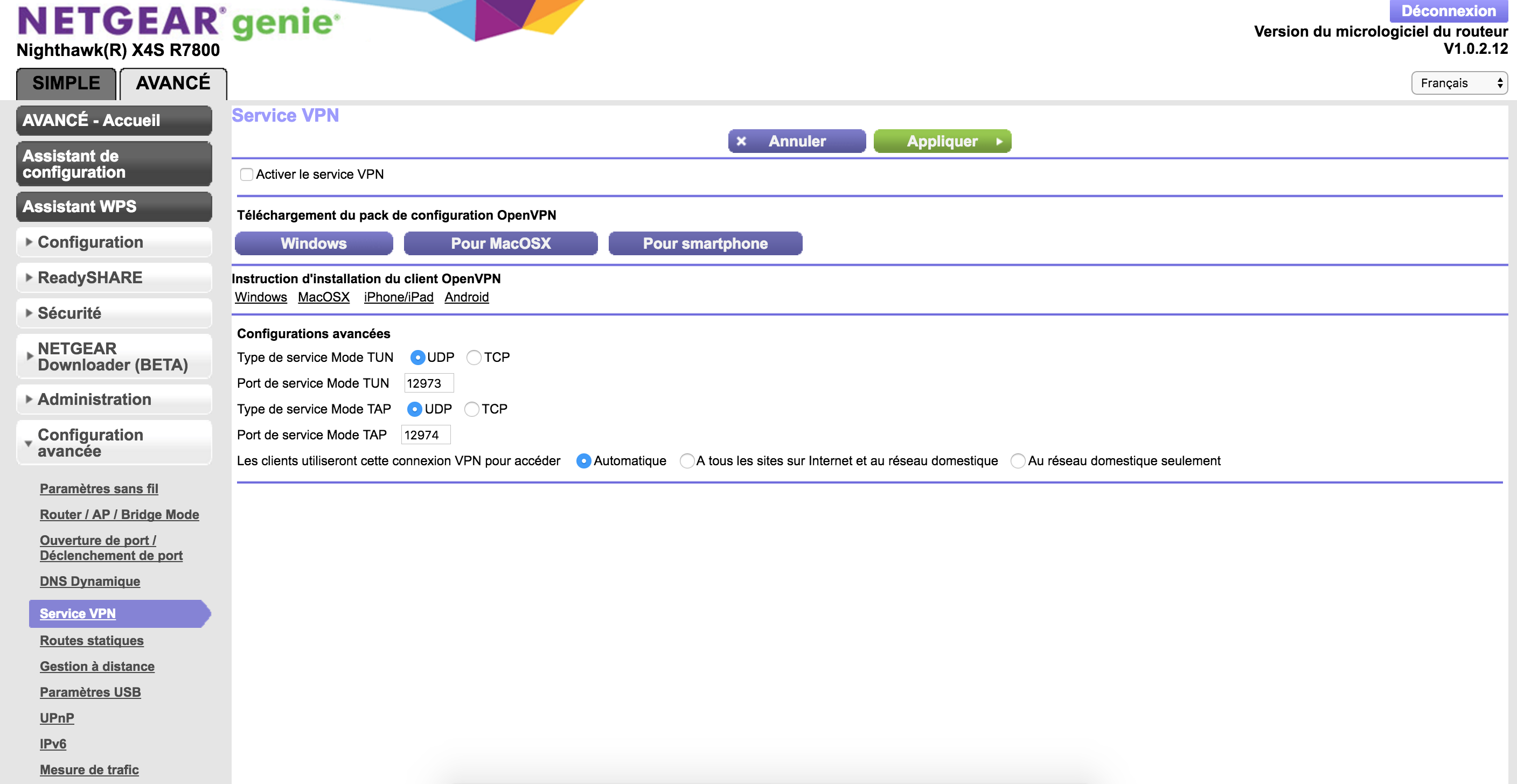Select TCP for TUN mode service type

pos(474,358)
